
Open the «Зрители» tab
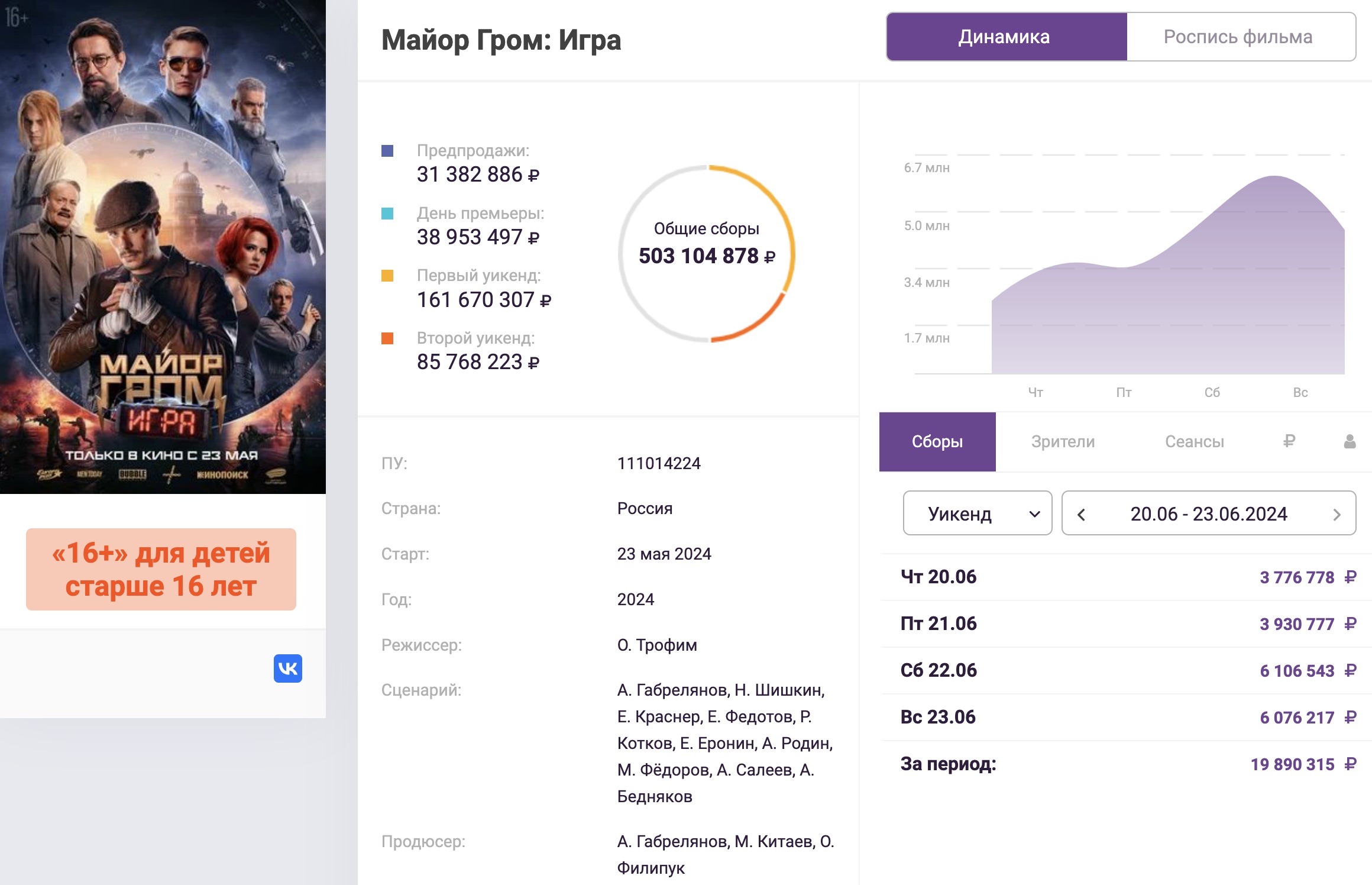coord(1062,441)
